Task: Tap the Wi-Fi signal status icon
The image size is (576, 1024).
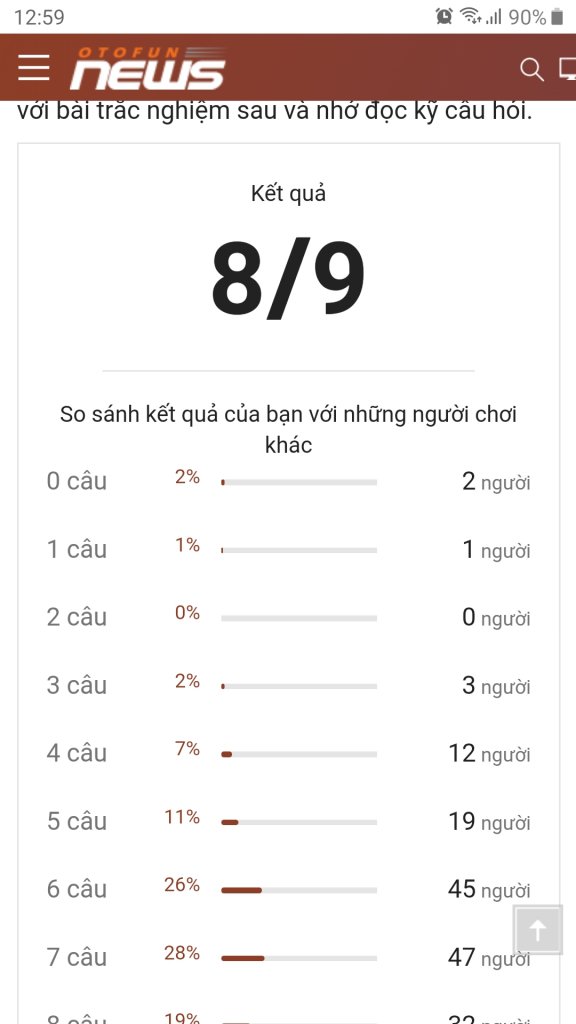Action: [469, 16]
